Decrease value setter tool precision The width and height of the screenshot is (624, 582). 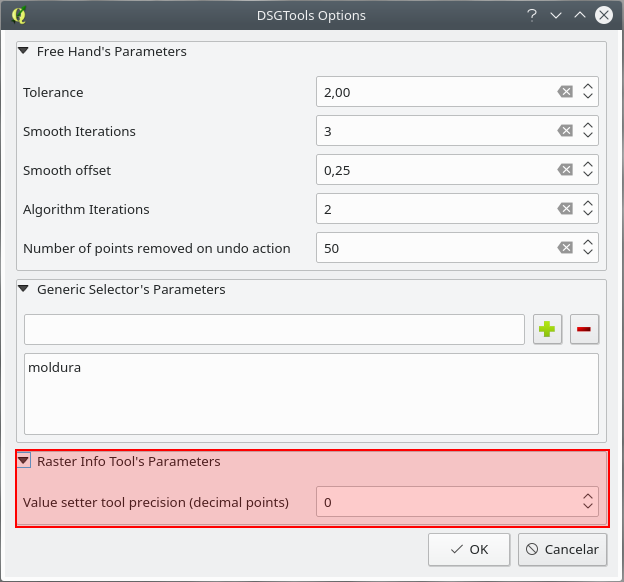pyautogui.click(x=588, y=507)
